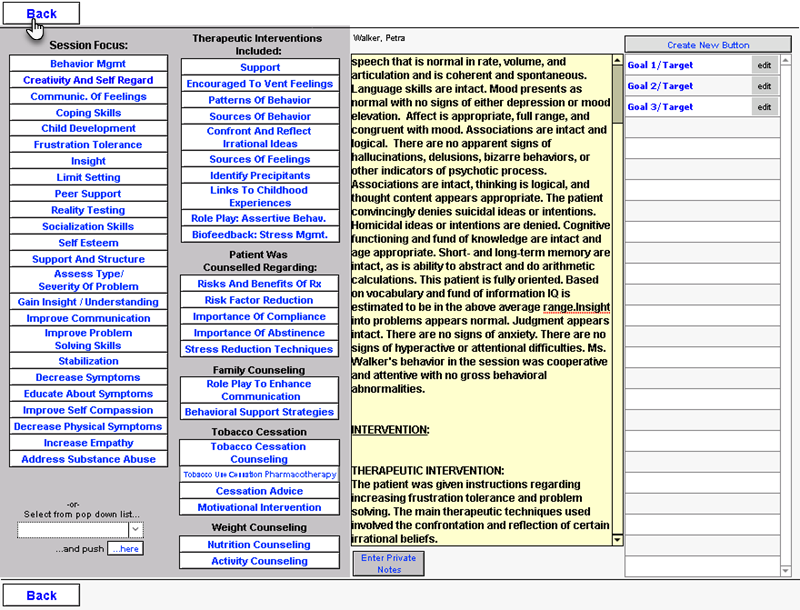
Task: Click the bottom Back button
Action: coord(40,594)
